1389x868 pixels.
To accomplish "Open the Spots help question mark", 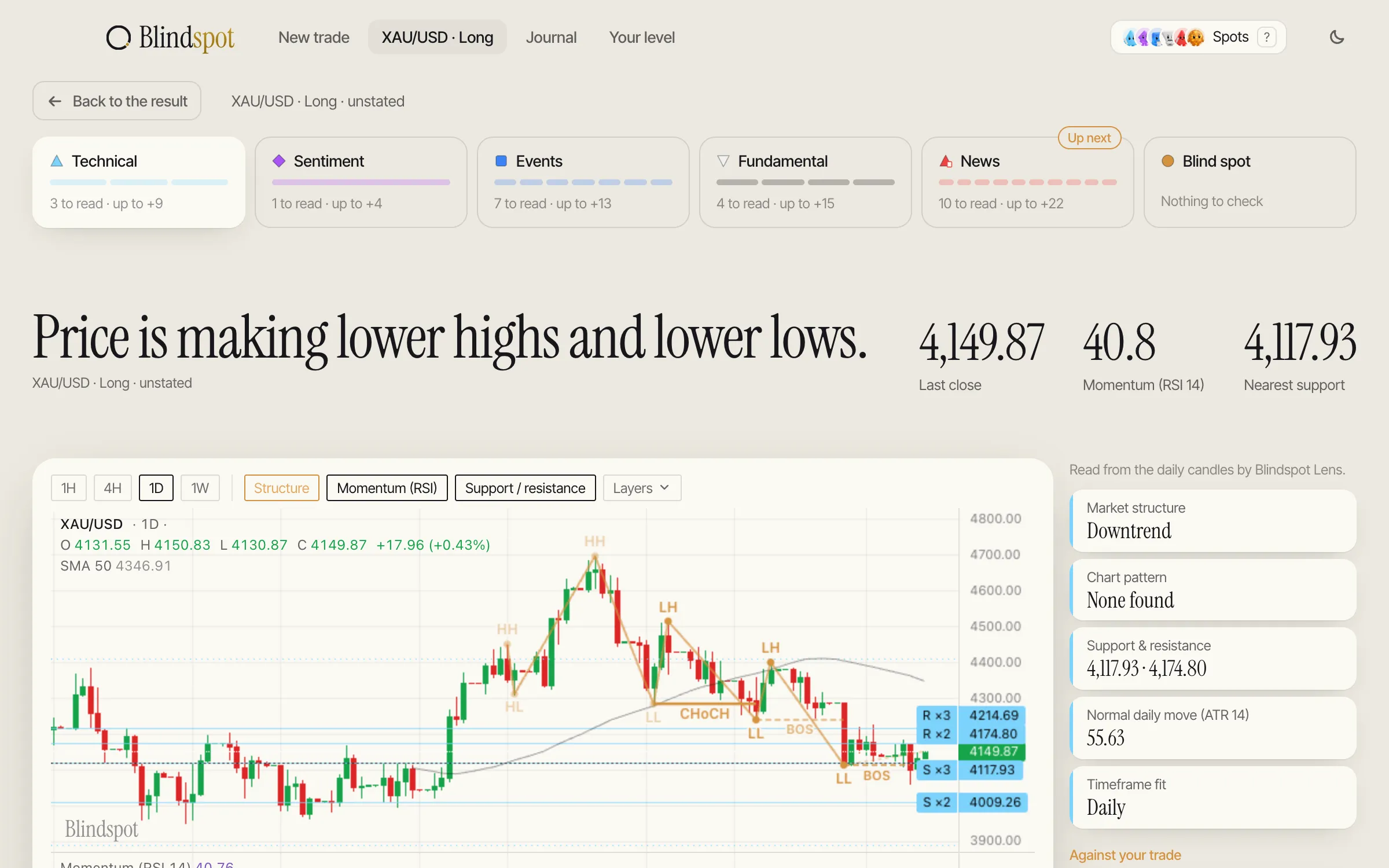I will pyautogui.click(x=1267, y=37).
